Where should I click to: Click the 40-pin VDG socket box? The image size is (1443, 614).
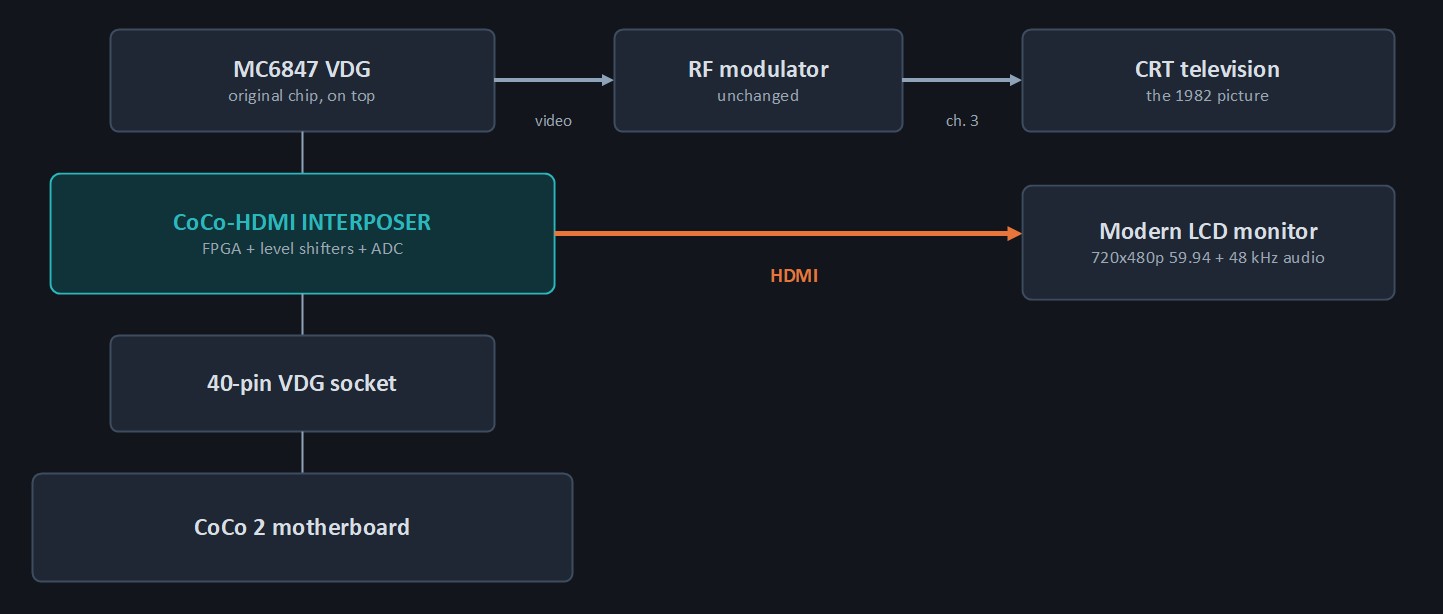(302, 383)
